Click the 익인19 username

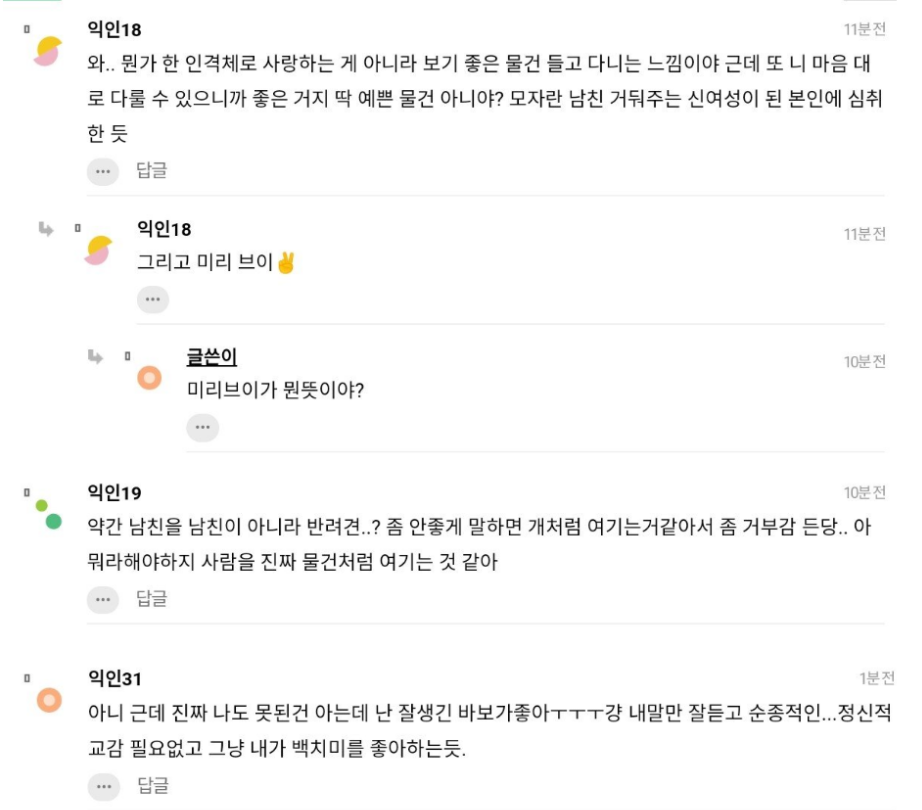tap(115, 492)
